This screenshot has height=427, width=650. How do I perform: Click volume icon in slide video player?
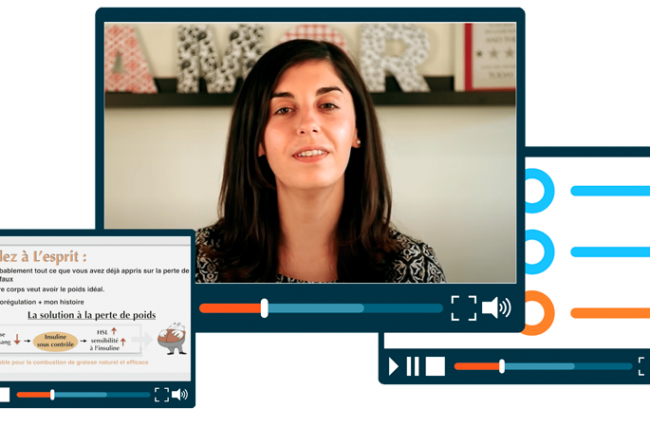pyautogui.click(x=180, y=395)
